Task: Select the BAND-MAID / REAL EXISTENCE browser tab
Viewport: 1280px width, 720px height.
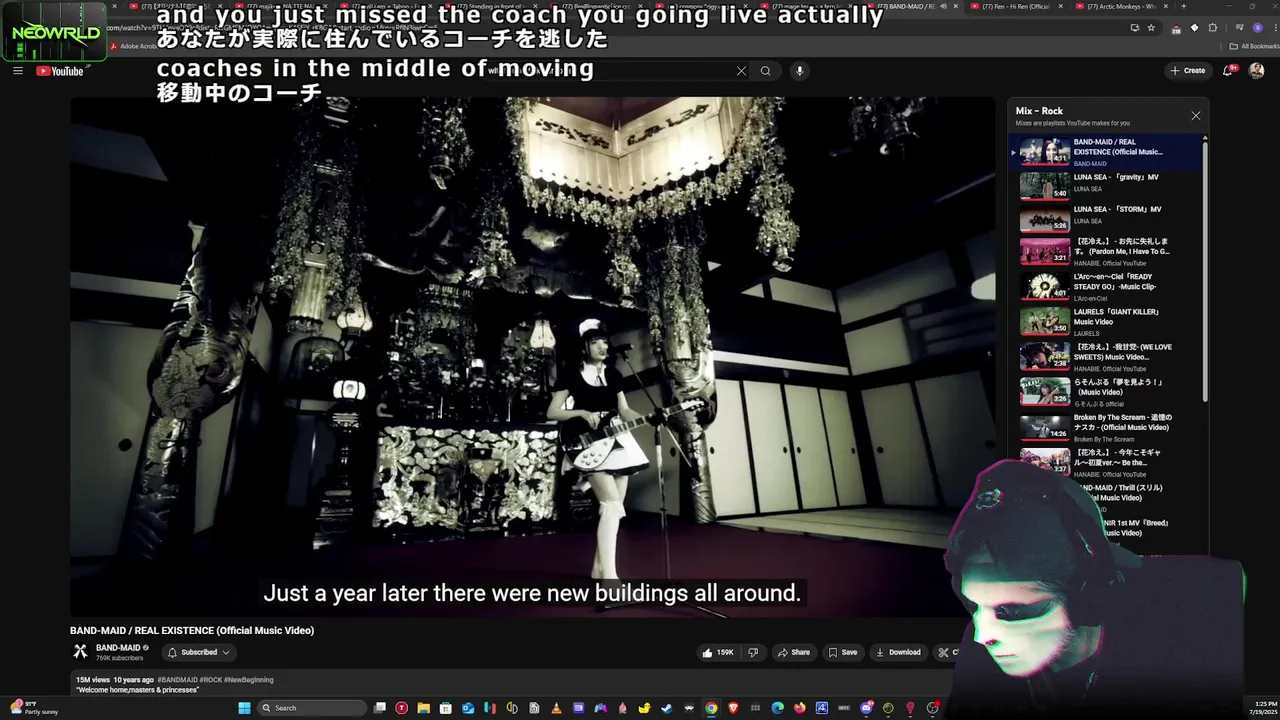Action: point(909,7)
